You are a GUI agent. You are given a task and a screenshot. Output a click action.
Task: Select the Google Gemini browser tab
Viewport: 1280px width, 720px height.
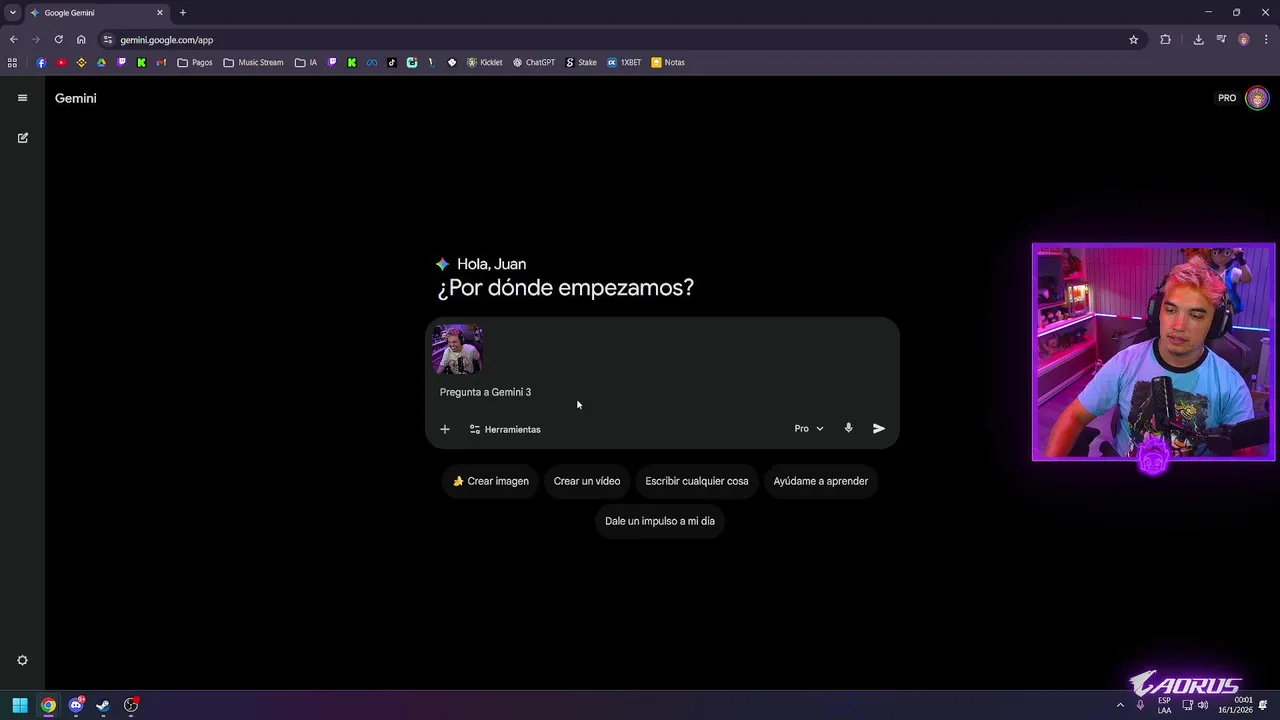[x=97, y=13]
